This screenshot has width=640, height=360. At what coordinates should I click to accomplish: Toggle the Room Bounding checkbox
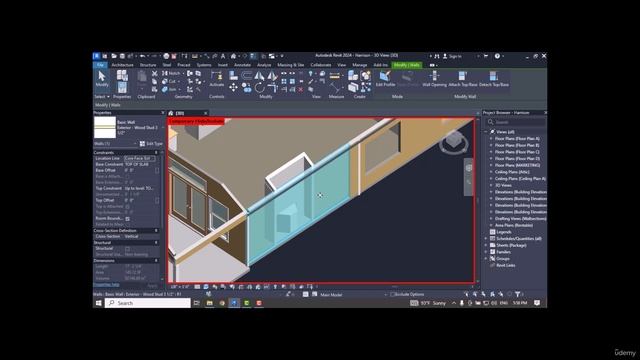coord(128,219)
